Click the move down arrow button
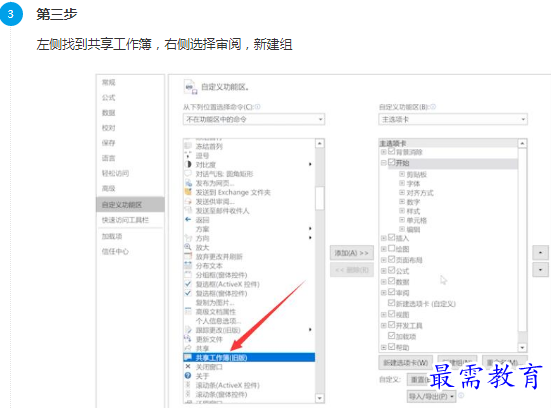Image resolution: width=551 pixels, height=408 pixels. pyautogui.click(x=540, y=270)
